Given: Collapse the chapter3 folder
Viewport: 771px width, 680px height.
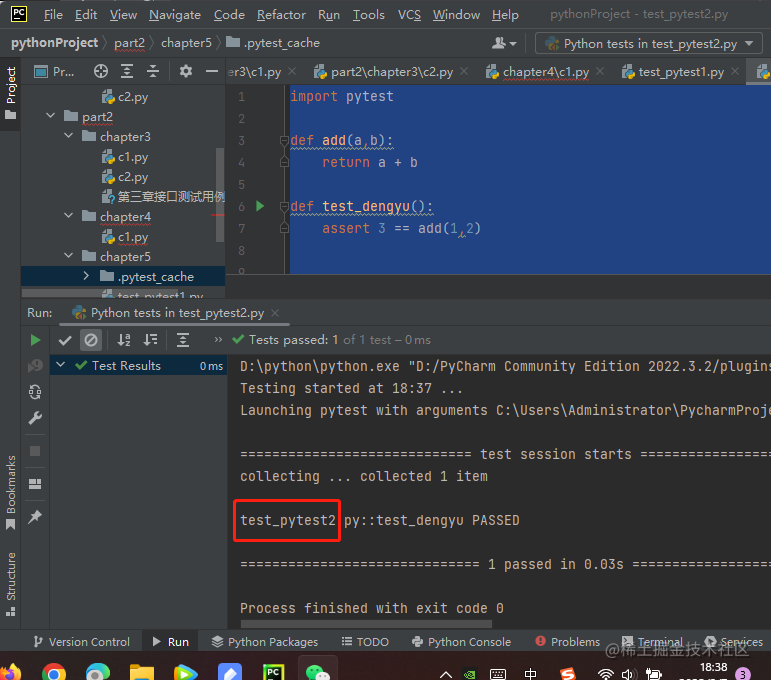Looking at the screenshot, I should [x=69, y=137].
